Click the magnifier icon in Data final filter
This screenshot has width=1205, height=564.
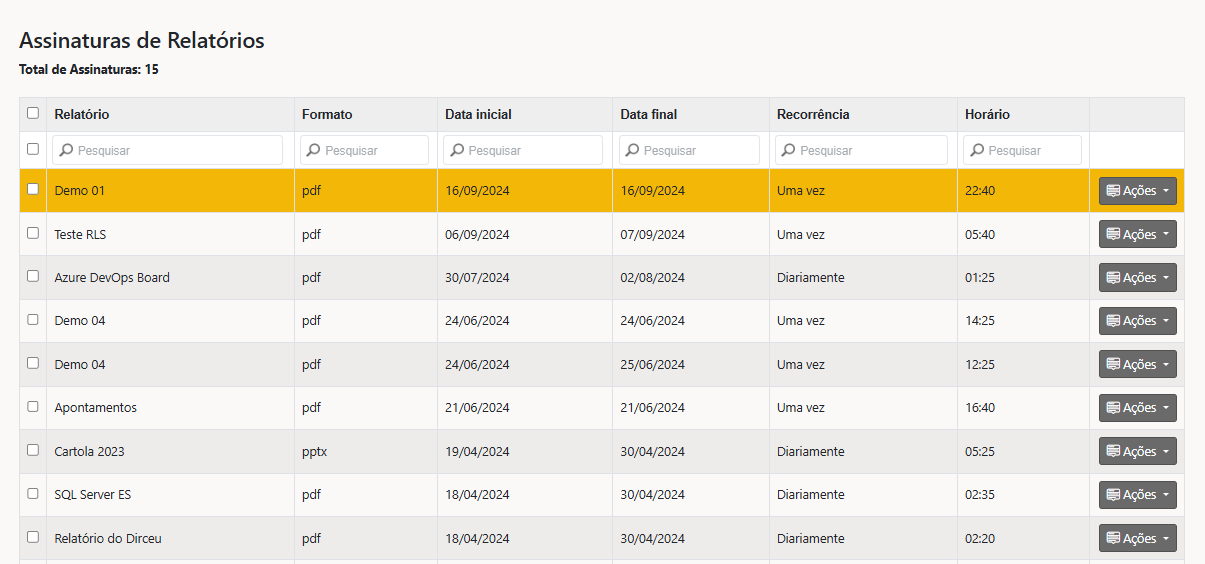tap(633, 151)
